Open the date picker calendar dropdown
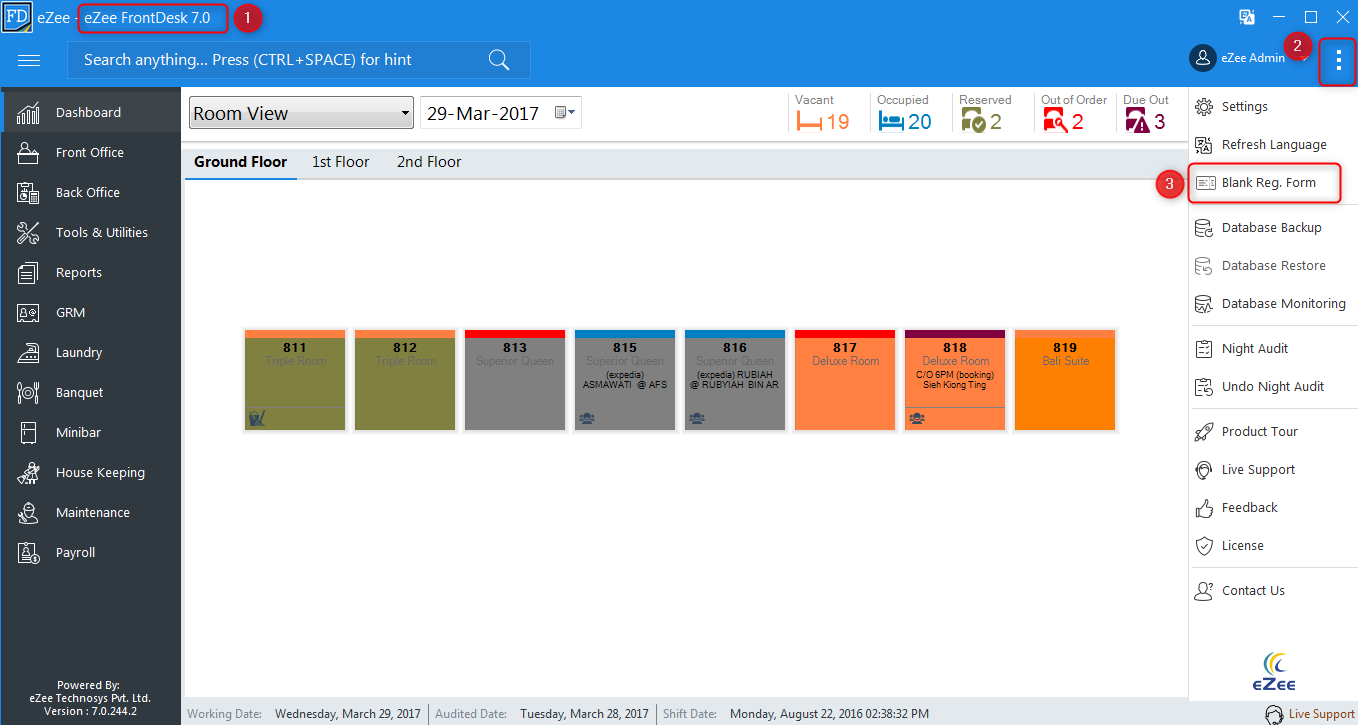Screen dimensions: 1358x725 click(565, 113)
